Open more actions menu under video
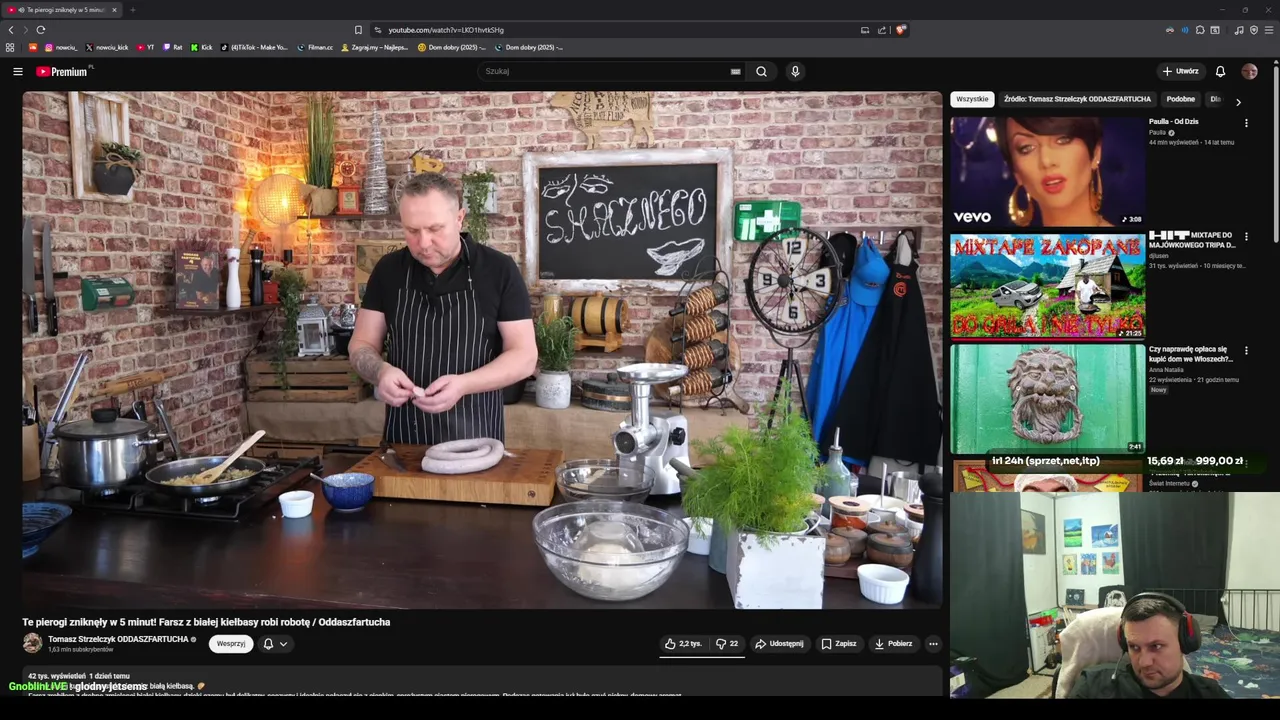Screen dimensions: 1280x720 click(x=933, y=644)
